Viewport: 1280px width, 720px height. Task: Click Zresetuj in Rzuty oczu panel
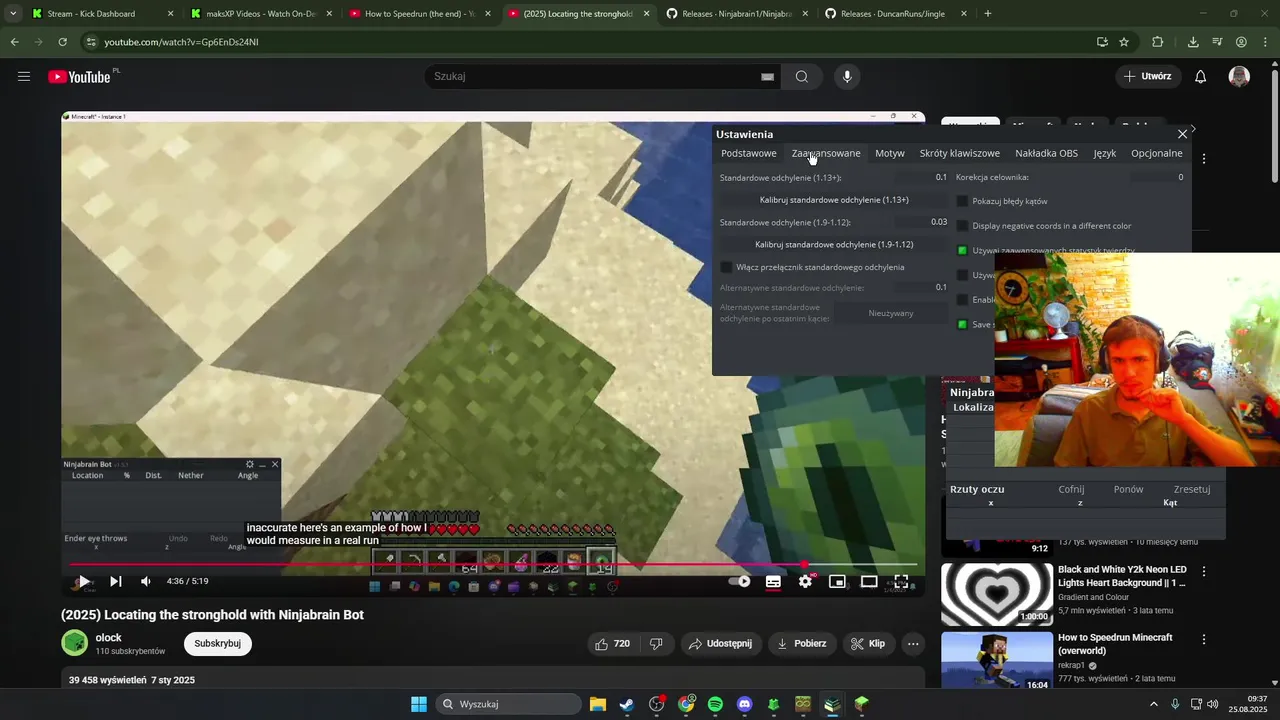pos(1192,489)
